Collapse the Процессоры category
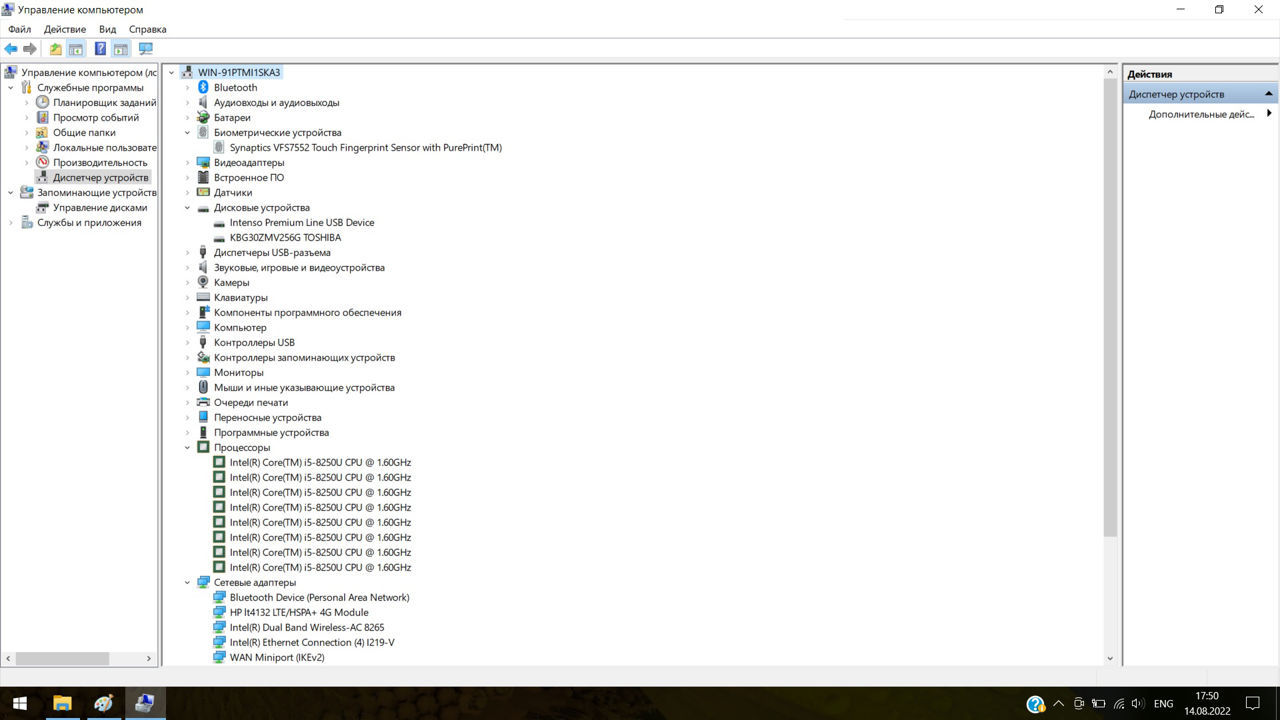Screen dimensions: 1280x720 tap(187, 448)
